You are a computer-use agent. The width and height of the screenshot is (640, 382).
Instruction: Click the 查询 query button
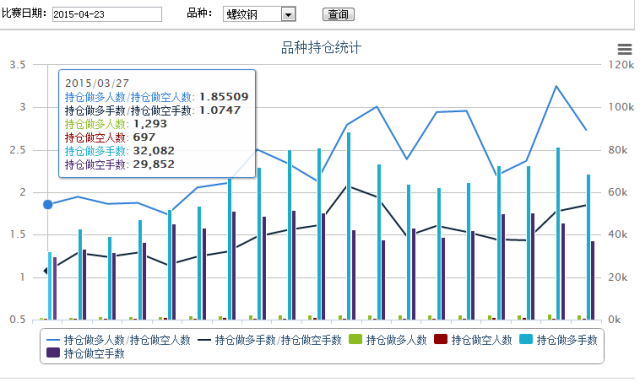click(338, 14)
